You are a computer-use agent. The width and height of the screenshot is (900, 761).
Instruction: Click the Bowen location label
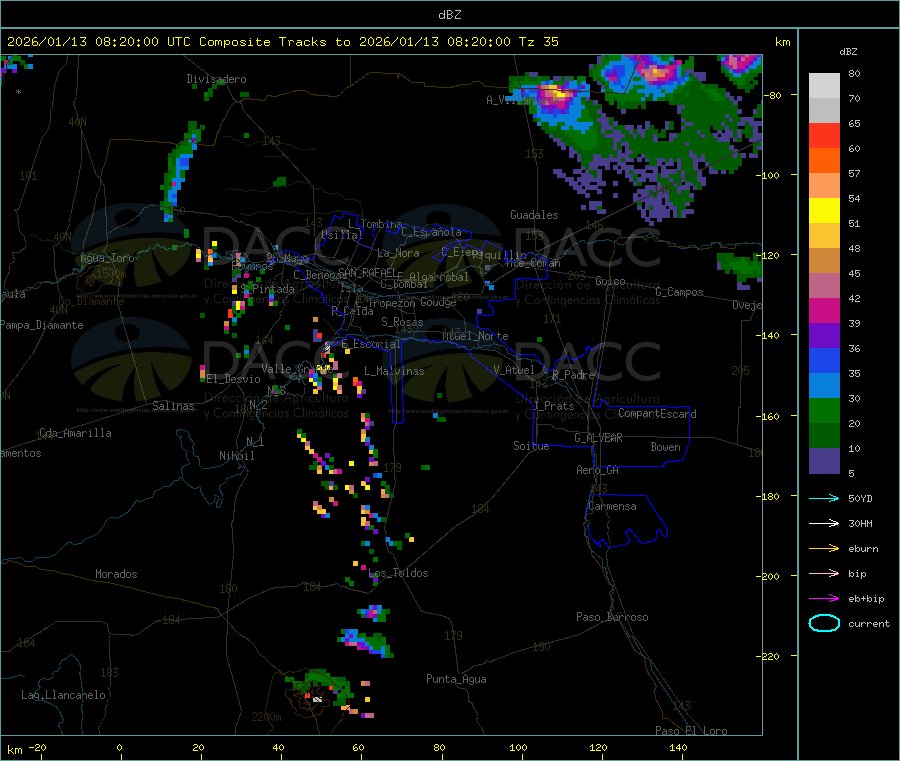click(665, 447)
